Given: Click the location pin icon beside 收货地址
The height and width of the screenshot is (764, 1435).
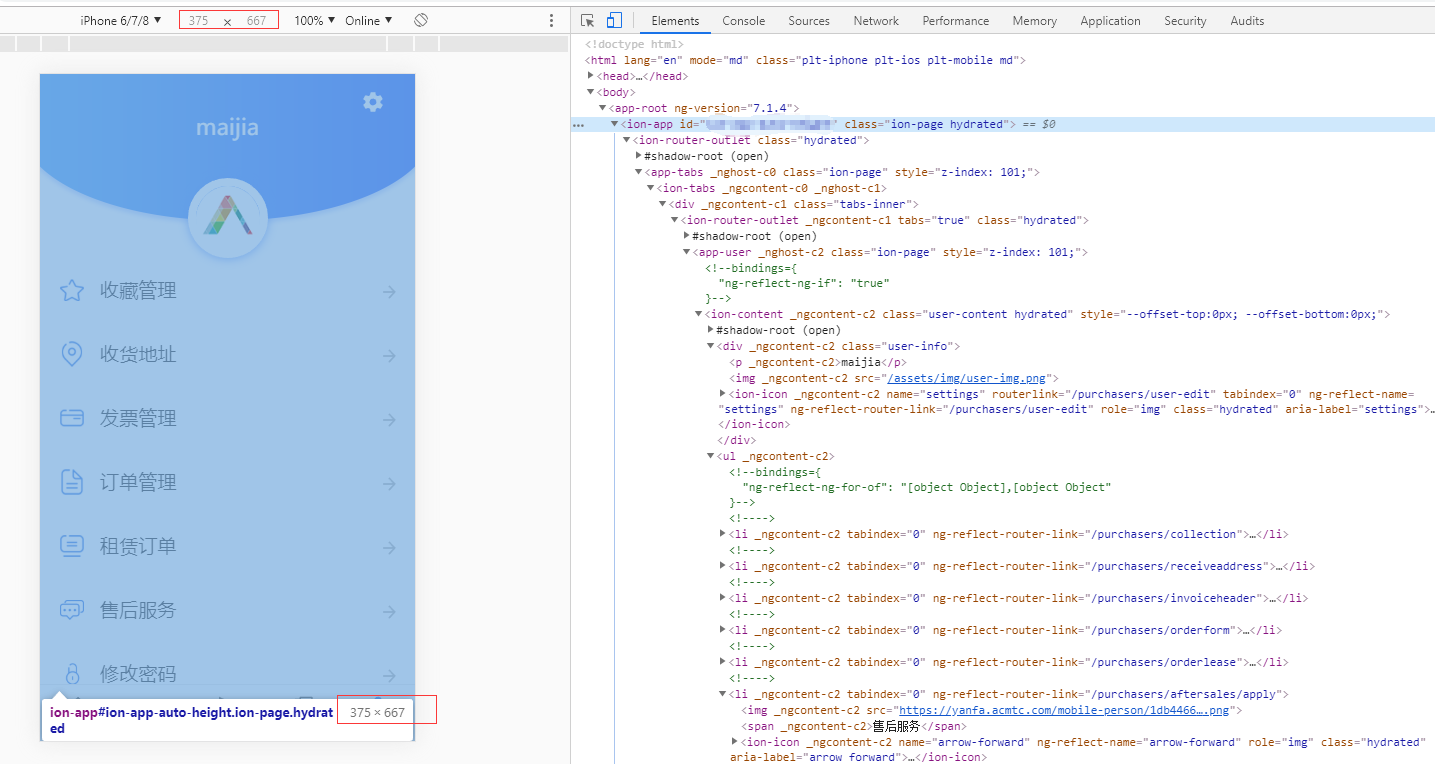Looking at the screenshot, I should (71, 355).
